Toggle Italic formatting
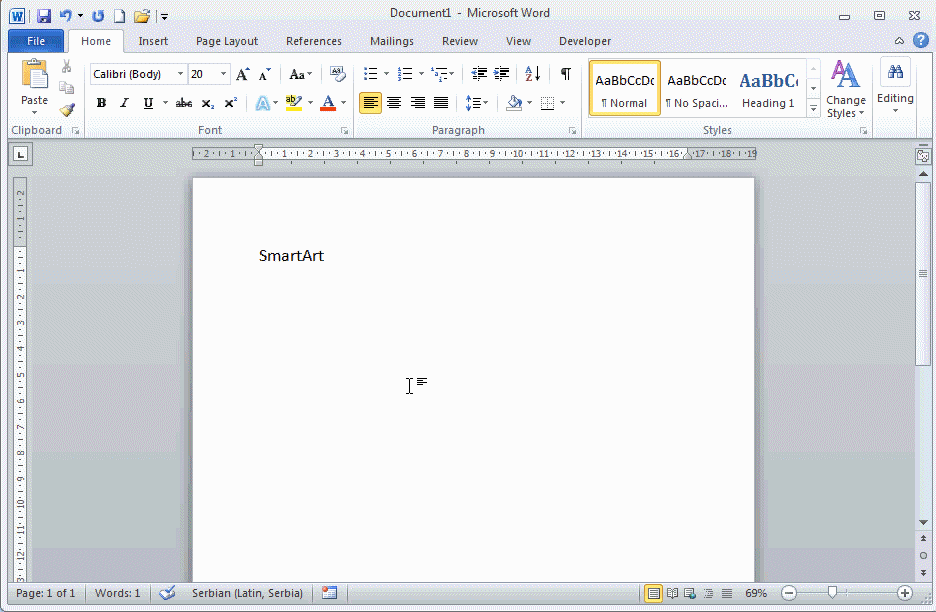936x612 pixels. (x=124, y=103)
